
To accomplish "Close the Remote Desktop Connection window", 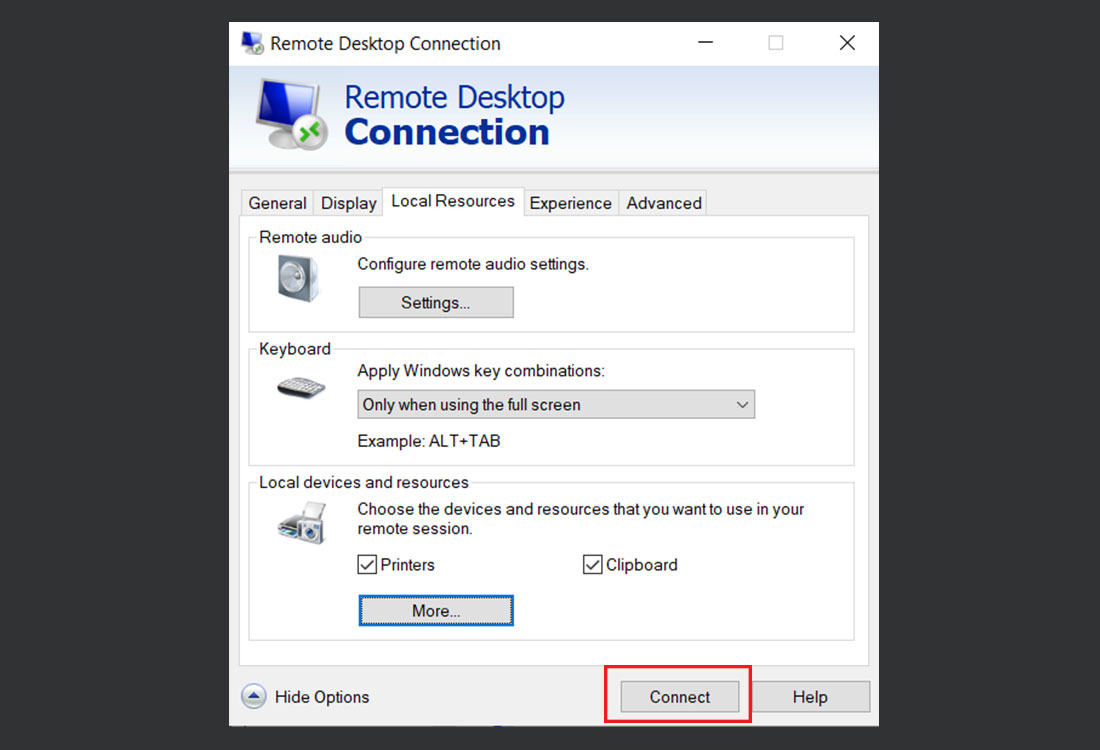I will pyautogui.click(x=847, y=43).
